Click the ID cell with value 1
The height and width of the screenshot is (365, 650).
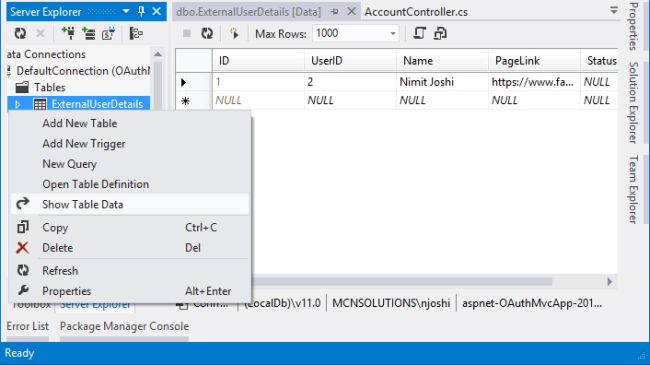258,82
